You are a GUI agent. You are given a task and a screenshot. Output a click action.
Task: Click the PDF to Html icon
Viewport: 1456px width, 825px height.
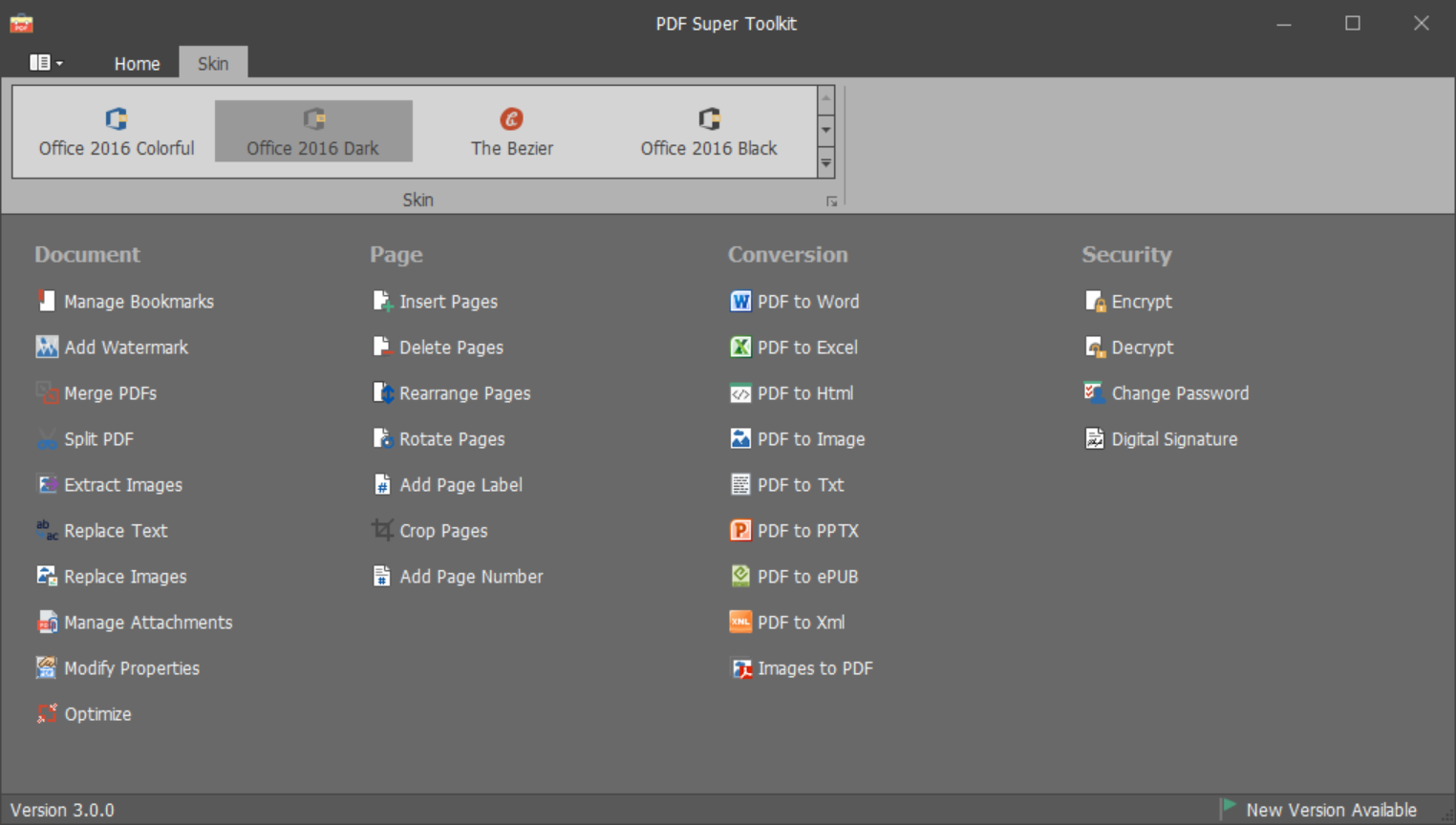click(740, 393)
